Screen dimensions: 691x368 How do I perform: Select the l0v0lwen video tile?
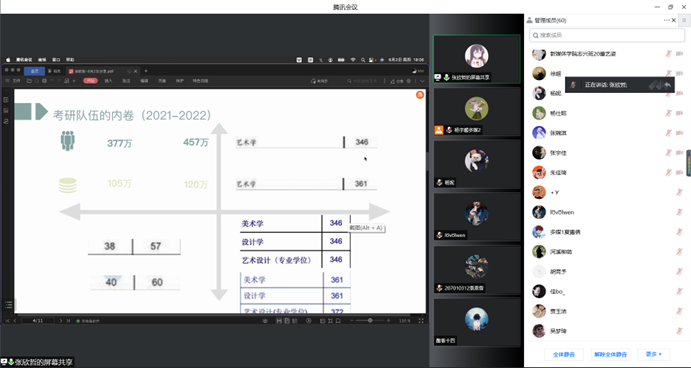coord(476,217)
